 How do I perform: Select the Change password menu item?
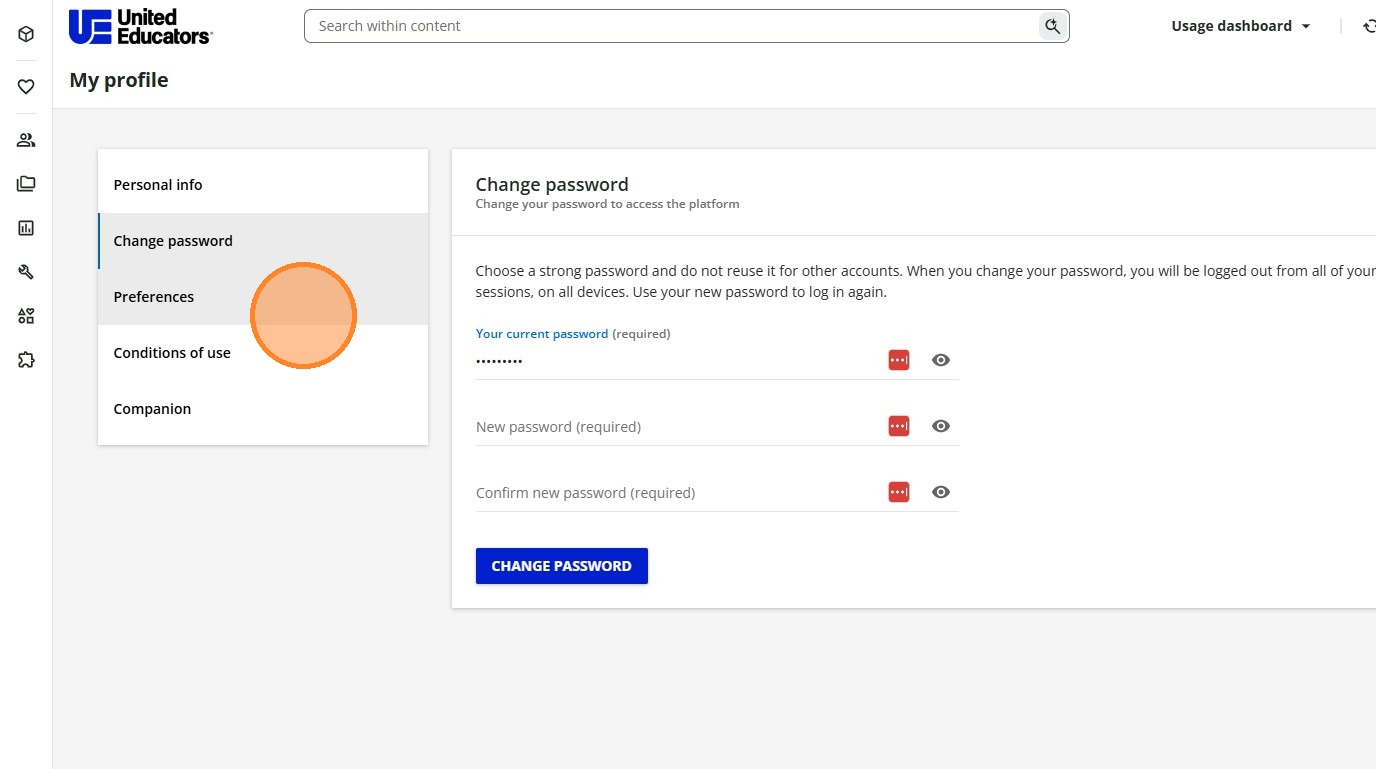pos(263,241)
